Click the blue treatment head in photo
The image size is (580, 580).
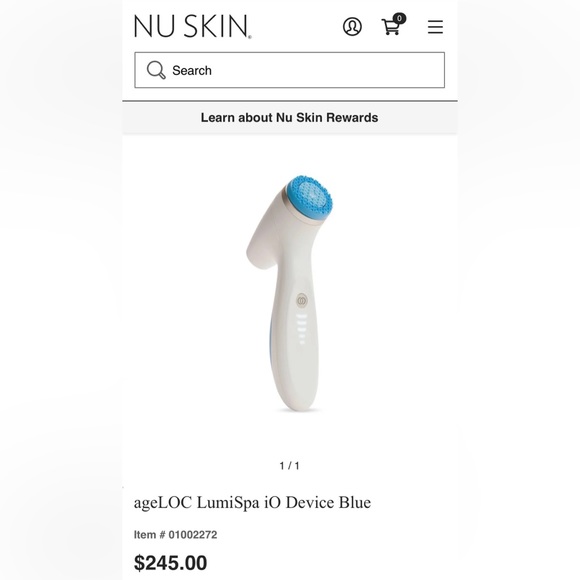(x=310, y=198)
